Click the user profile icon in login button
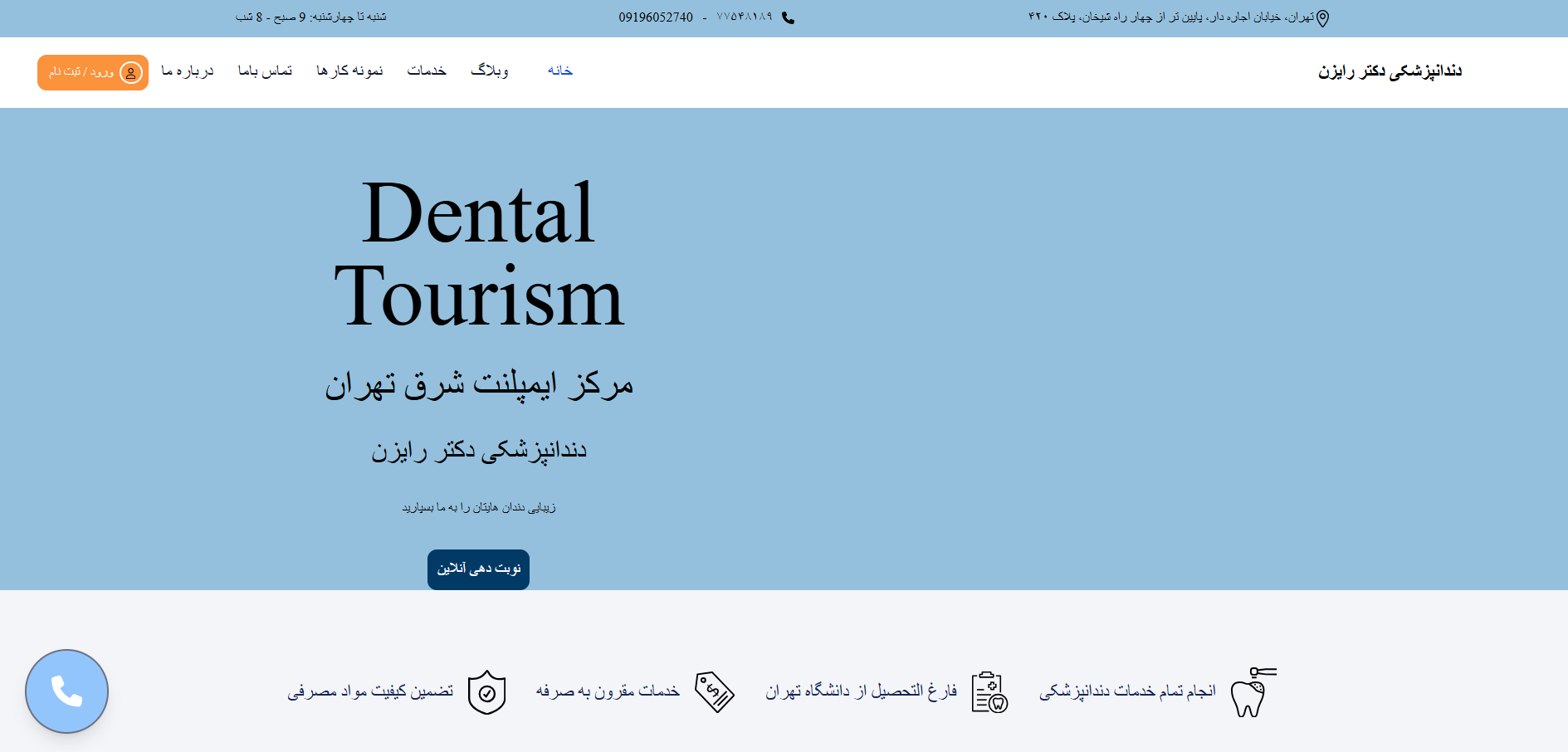This screenshot has height=752, width=1568. [131, 73]
